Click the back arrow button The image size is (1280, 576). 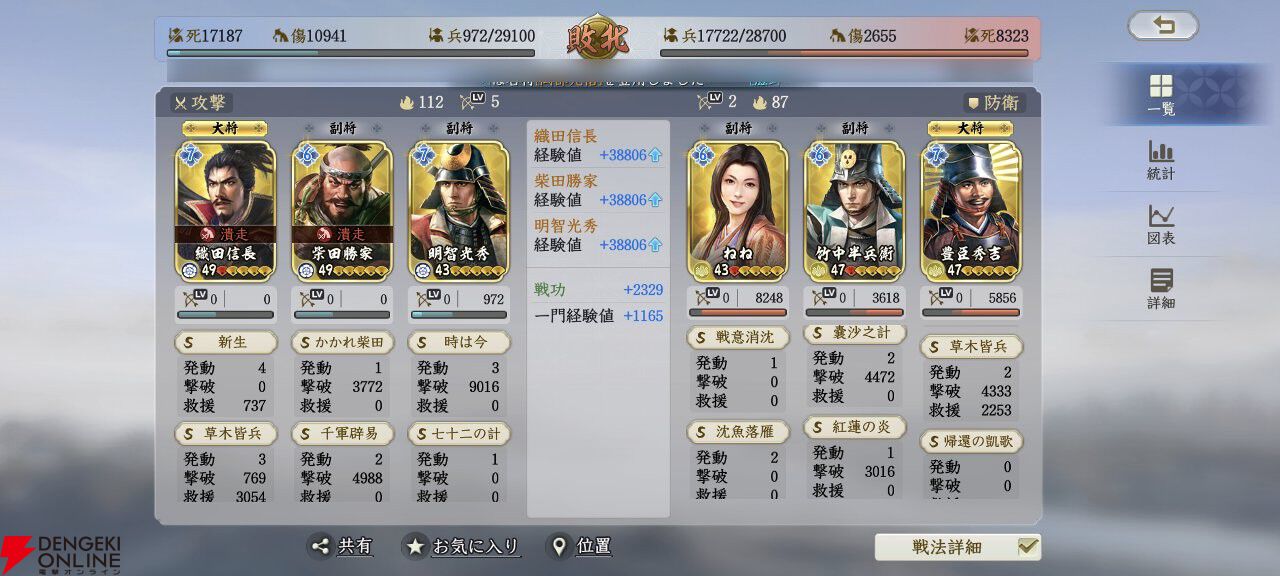pyautogui.click(x=1163, y=26)
